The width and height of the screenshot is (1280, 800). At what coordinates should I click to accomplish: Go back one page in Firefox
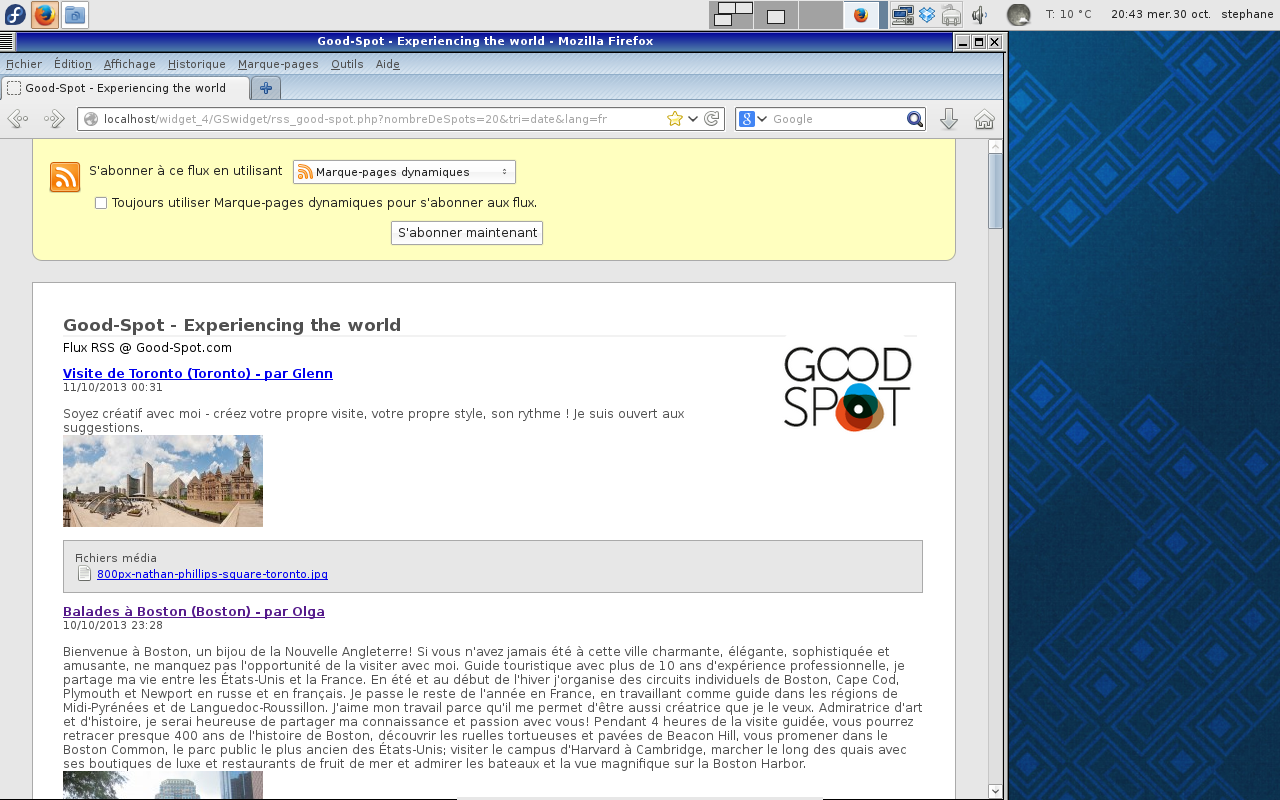[x=17, y=119]
